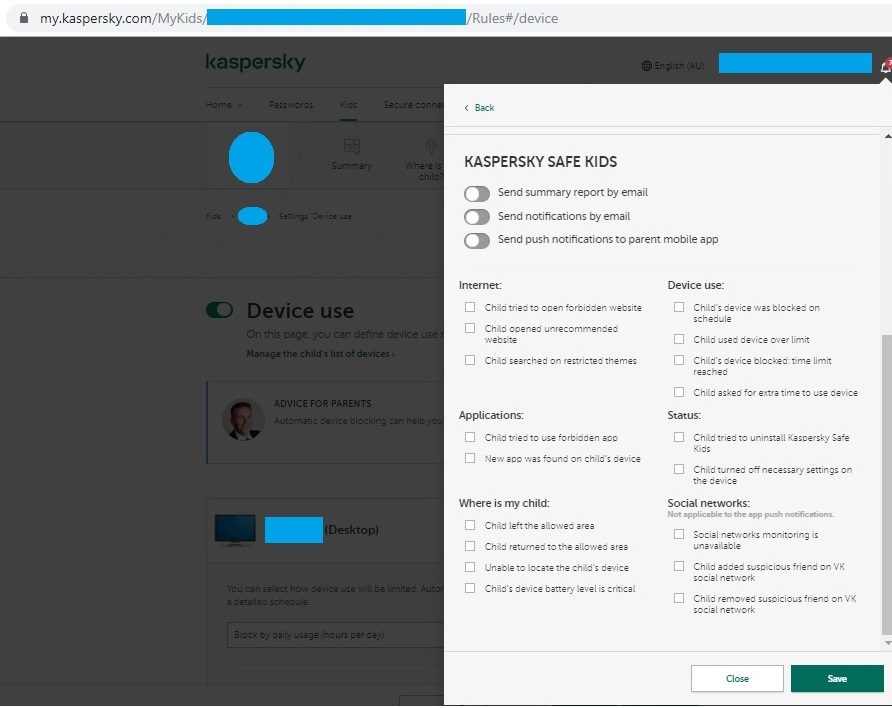Toggle Send summary report by email
The height and width of the screenshot is (708, 892).
pos(477,193)
